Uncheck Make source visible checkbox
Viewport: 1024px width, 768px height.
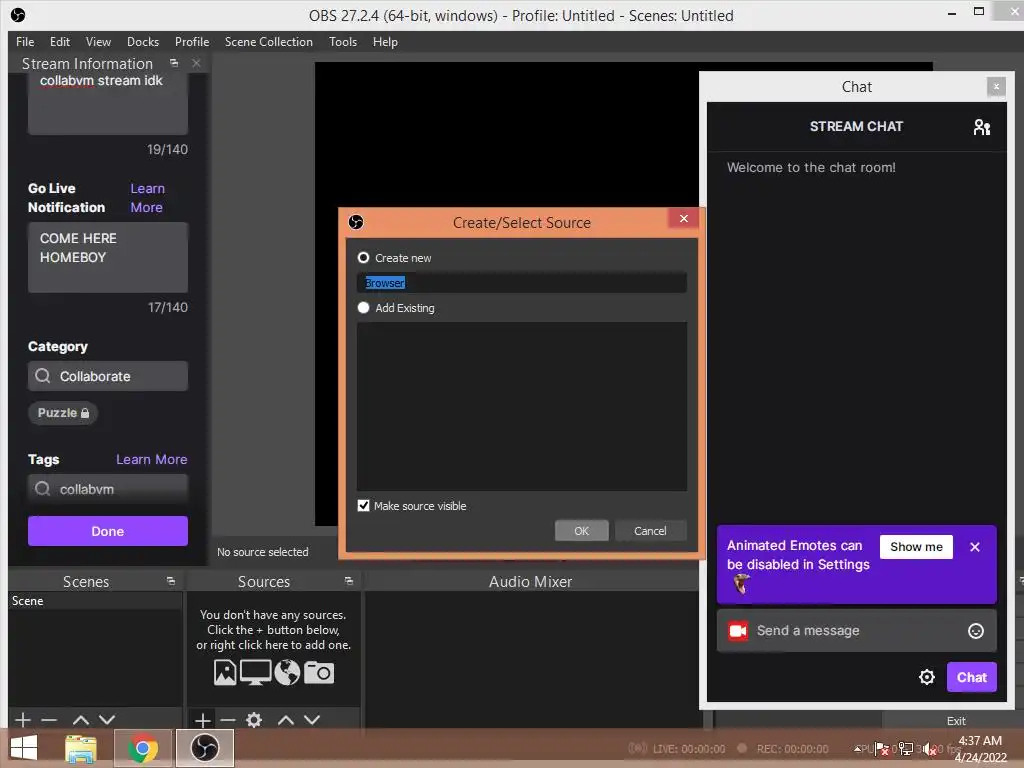[364, 505]
